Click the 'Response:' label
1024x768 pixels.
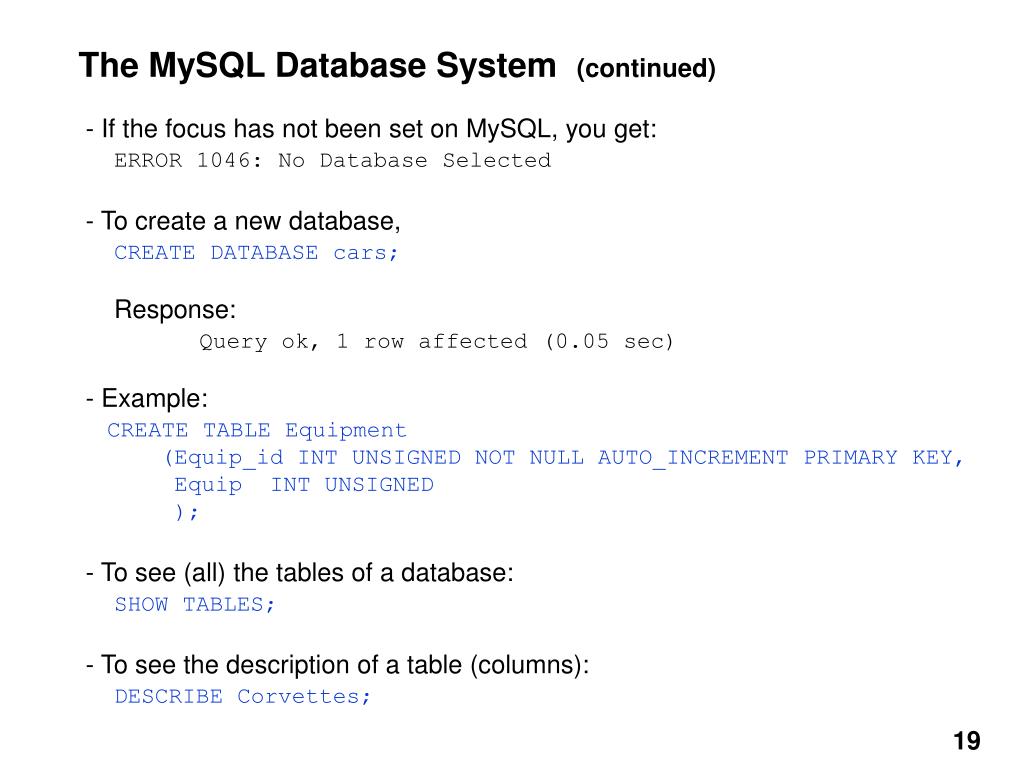click(x=175, y=310)
